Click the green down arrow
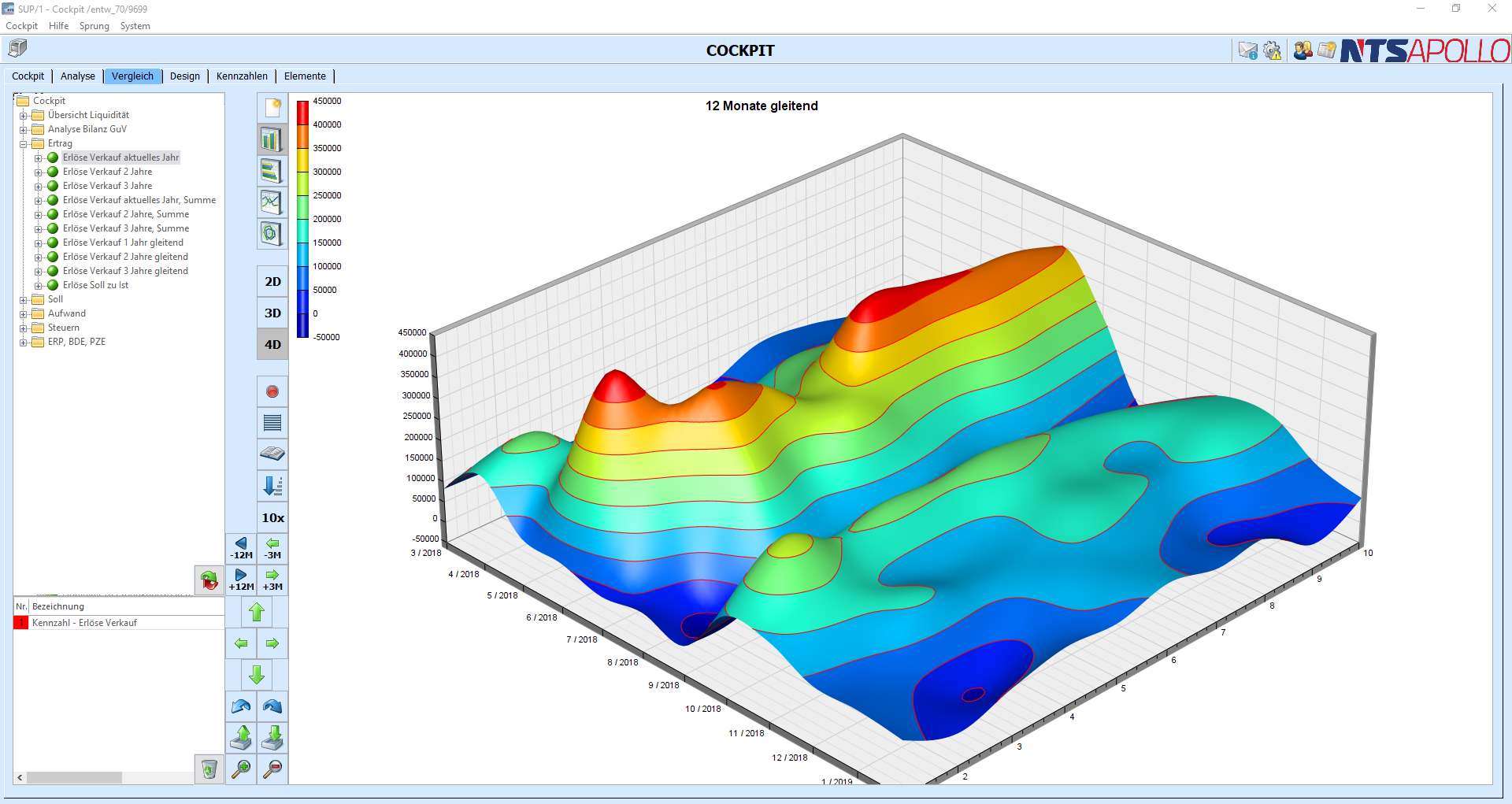 257,675
